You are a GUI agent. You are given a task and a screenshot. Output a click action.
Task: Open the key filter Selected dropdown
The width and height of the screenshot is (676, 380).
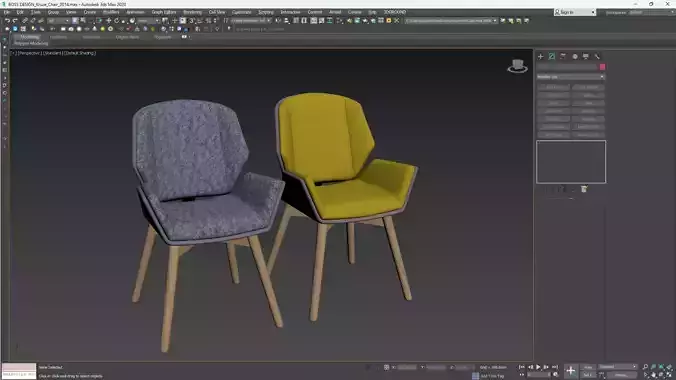617,367
